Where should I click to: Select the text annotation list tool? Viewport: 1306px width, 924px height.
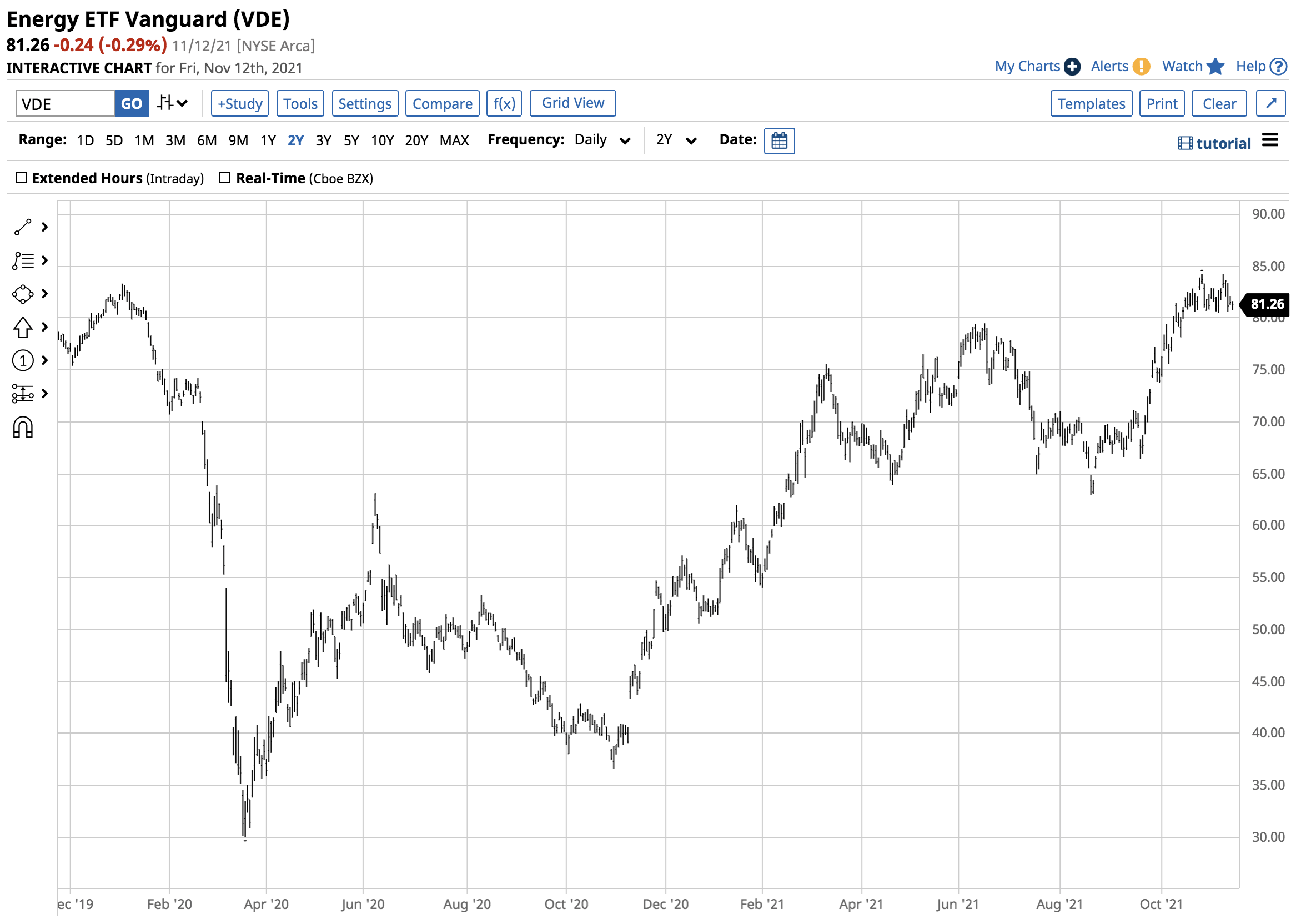click(x=23, y=261)
